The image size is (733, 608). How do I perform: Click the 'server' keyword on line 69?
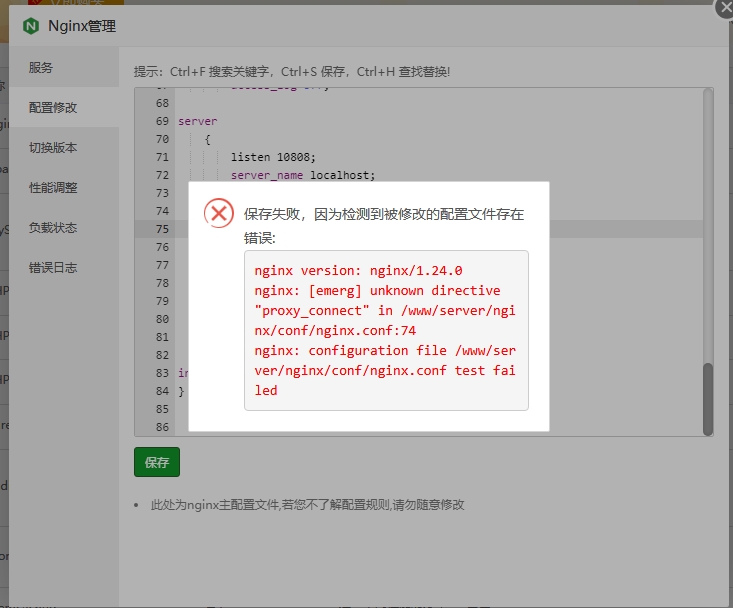point(197,121)
